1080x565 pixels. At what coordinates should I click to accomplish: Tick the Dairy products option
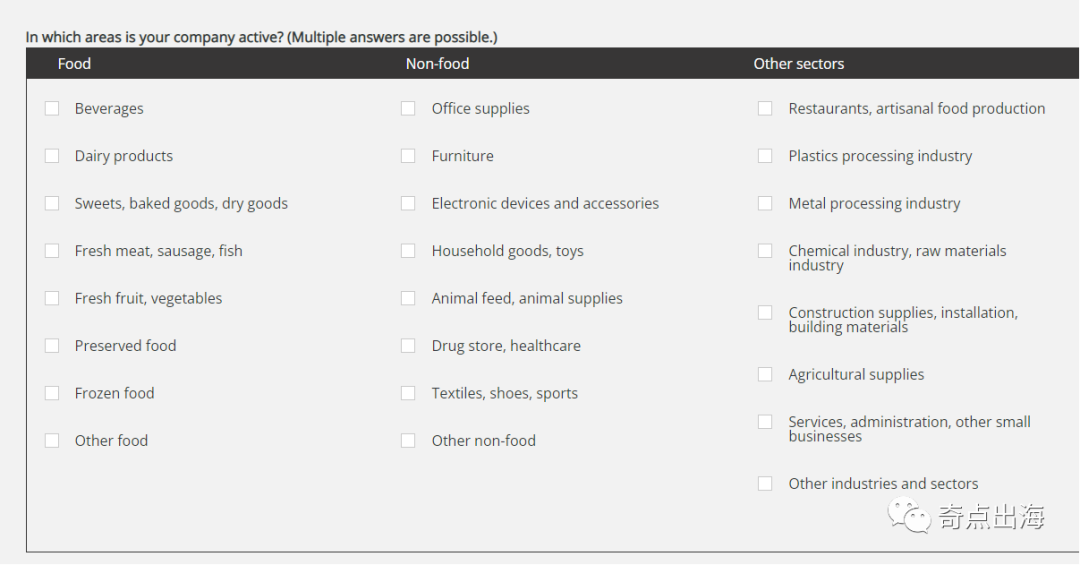52,156
